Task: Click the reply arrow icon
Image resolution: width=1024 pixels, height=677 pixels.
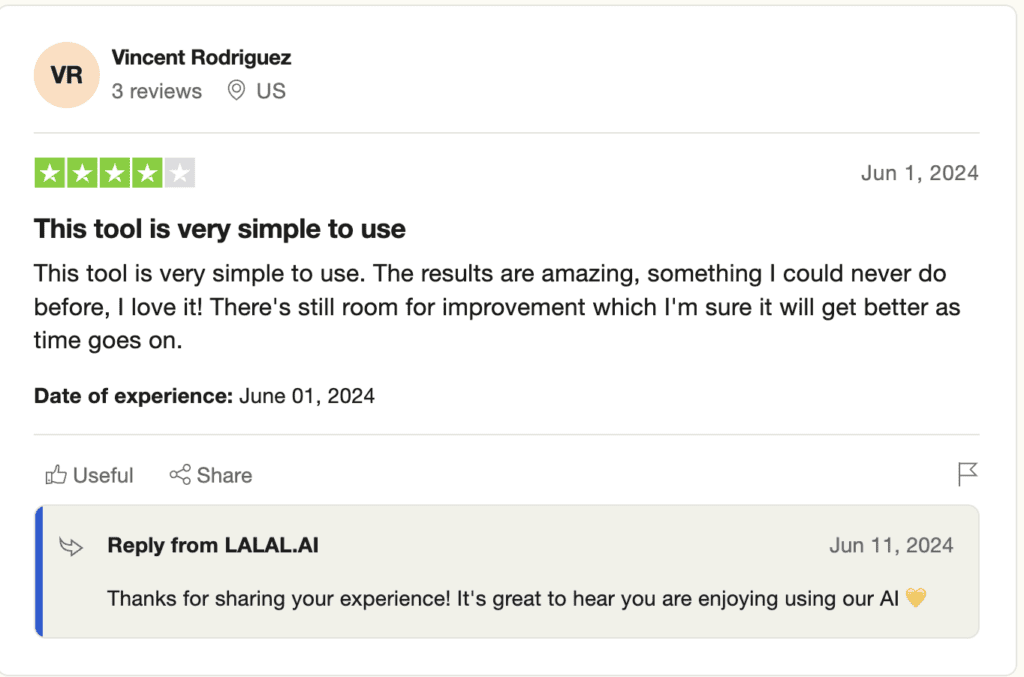Action: click(x=71, y=546)
